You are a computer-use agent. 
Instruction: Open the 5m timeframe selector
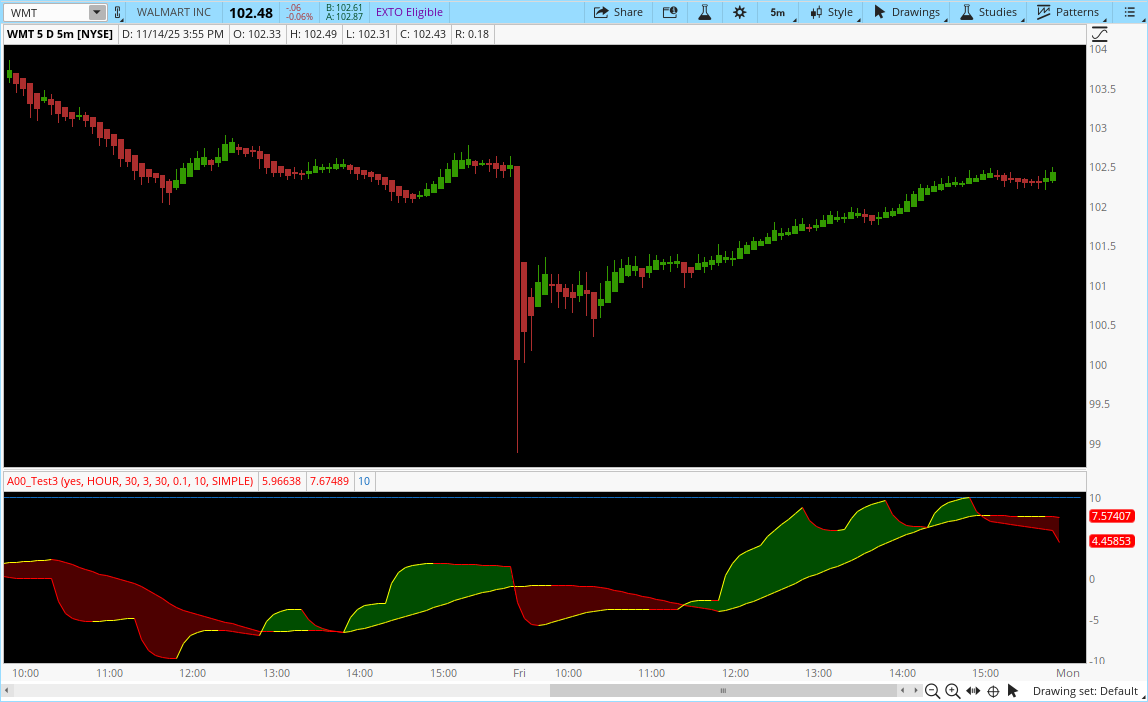[777, 12]
